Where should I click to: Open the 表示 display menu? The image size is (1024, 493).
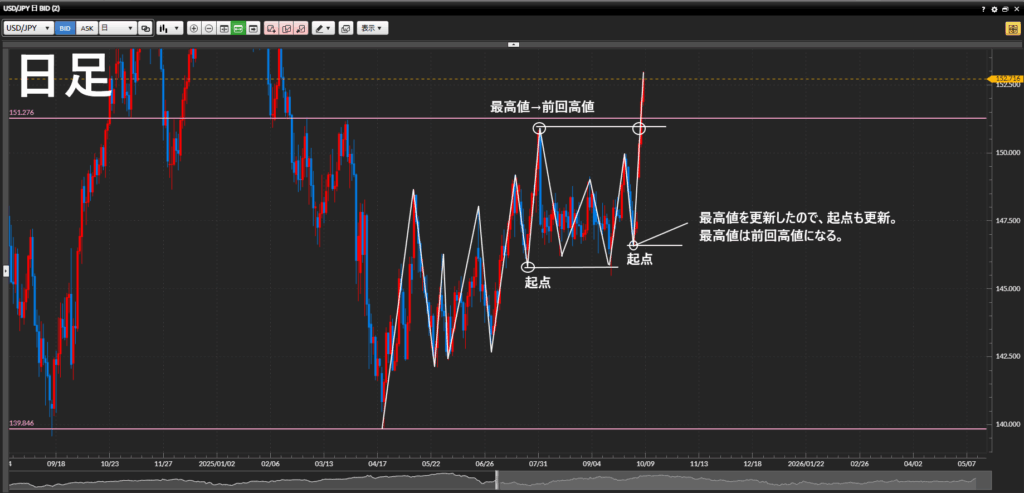coord(373,28)
